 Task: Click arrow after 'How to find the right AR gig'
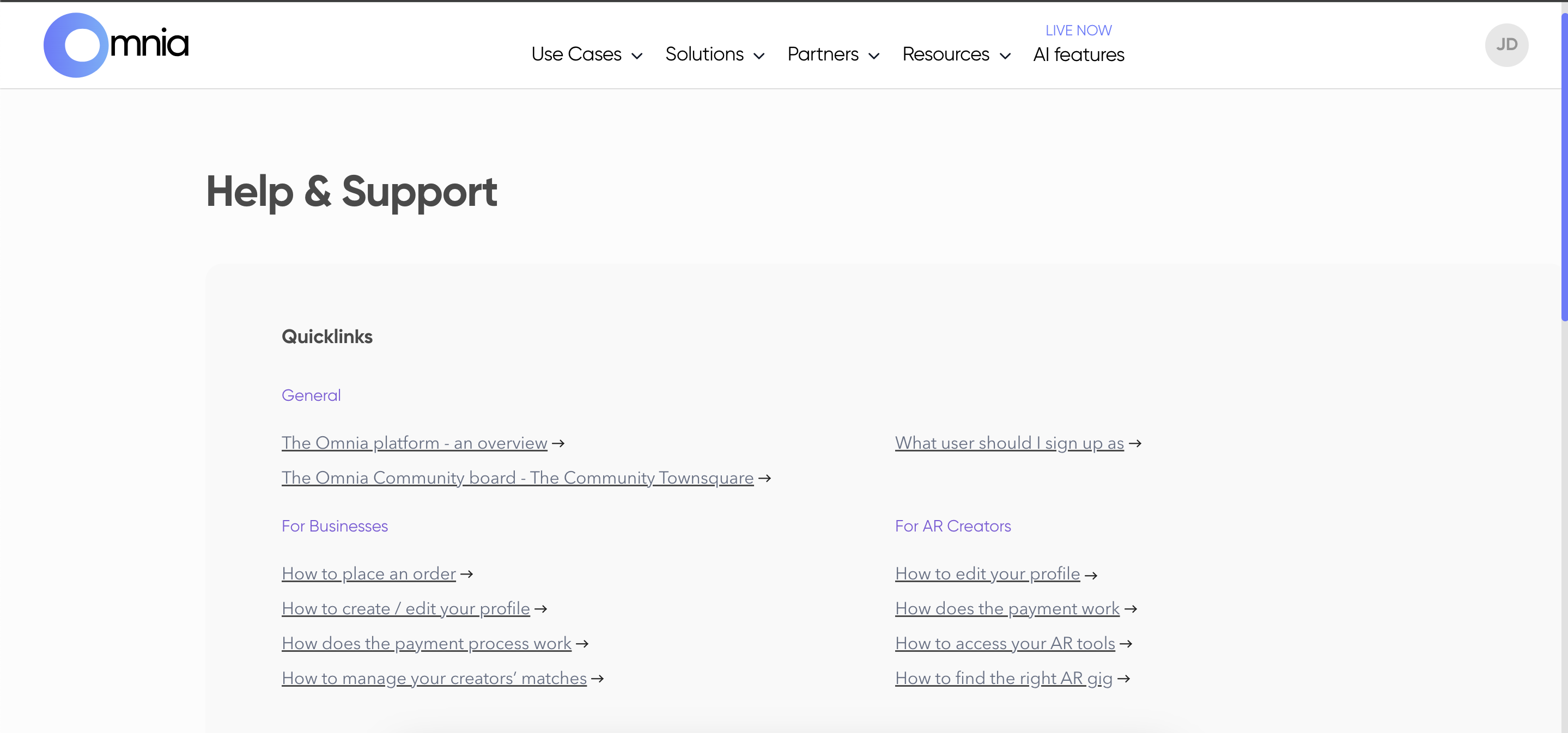[x=1123, y=678]
